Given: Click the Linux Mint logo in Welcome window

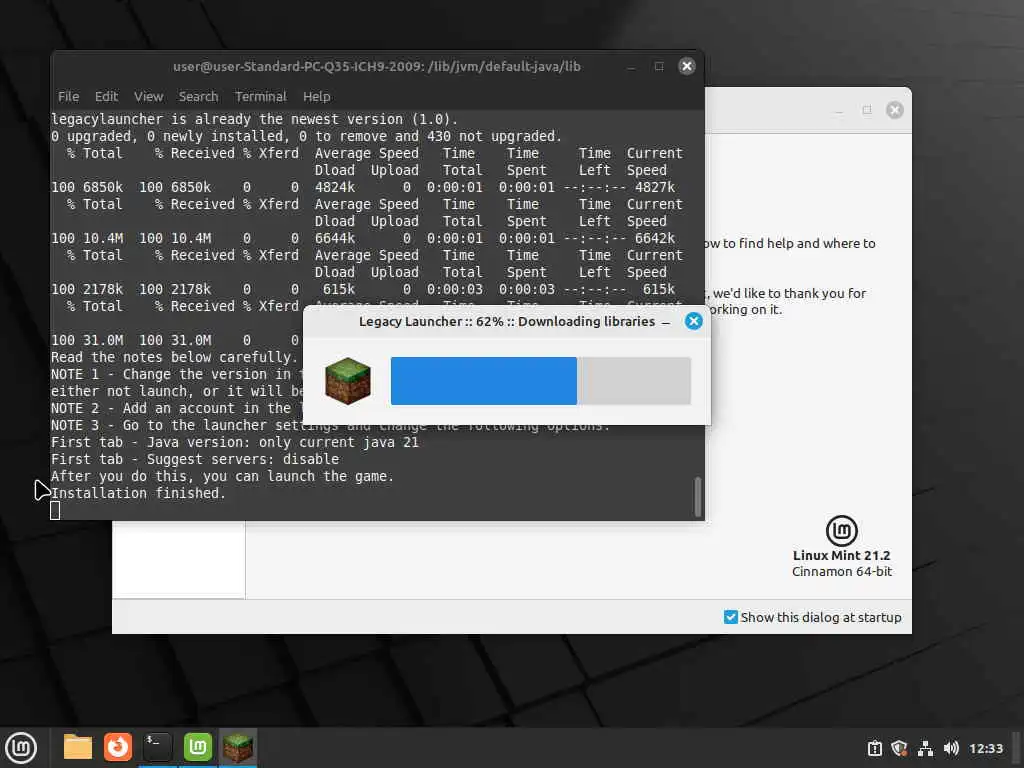Looking at the screenshot, I should point(841,530).
